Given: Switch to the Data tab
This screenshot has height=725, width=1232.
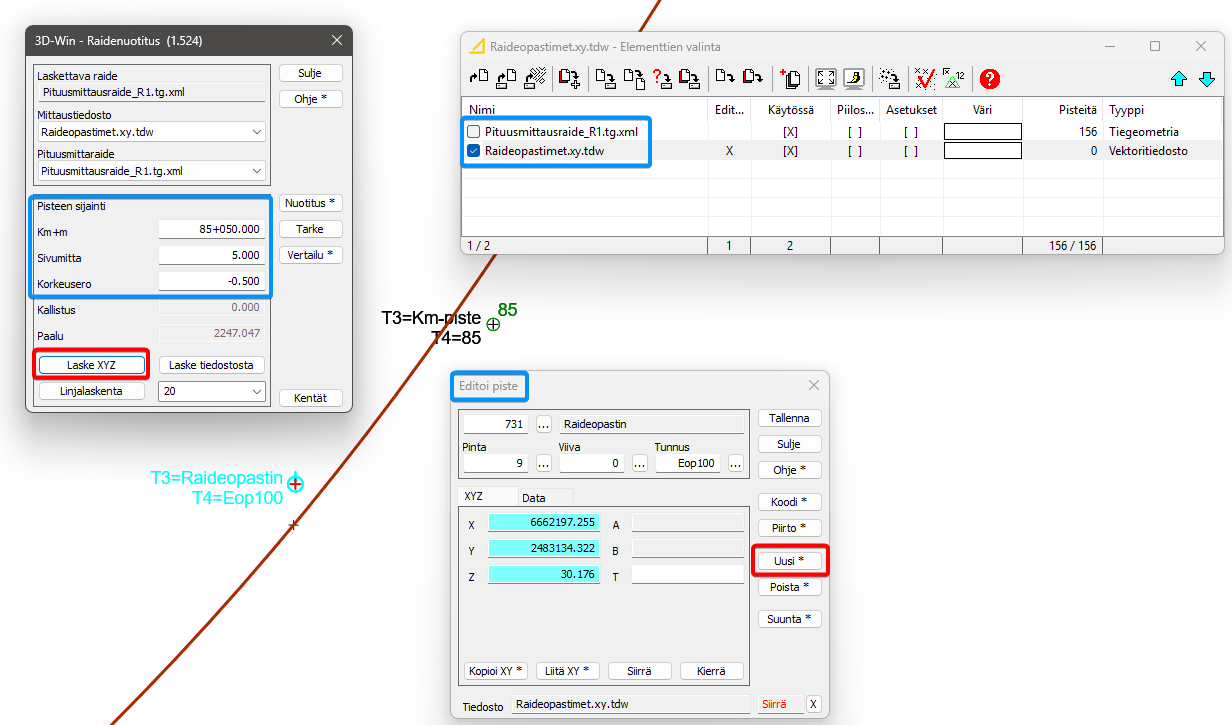Looking at the screenshot, I should click(534, 497).
